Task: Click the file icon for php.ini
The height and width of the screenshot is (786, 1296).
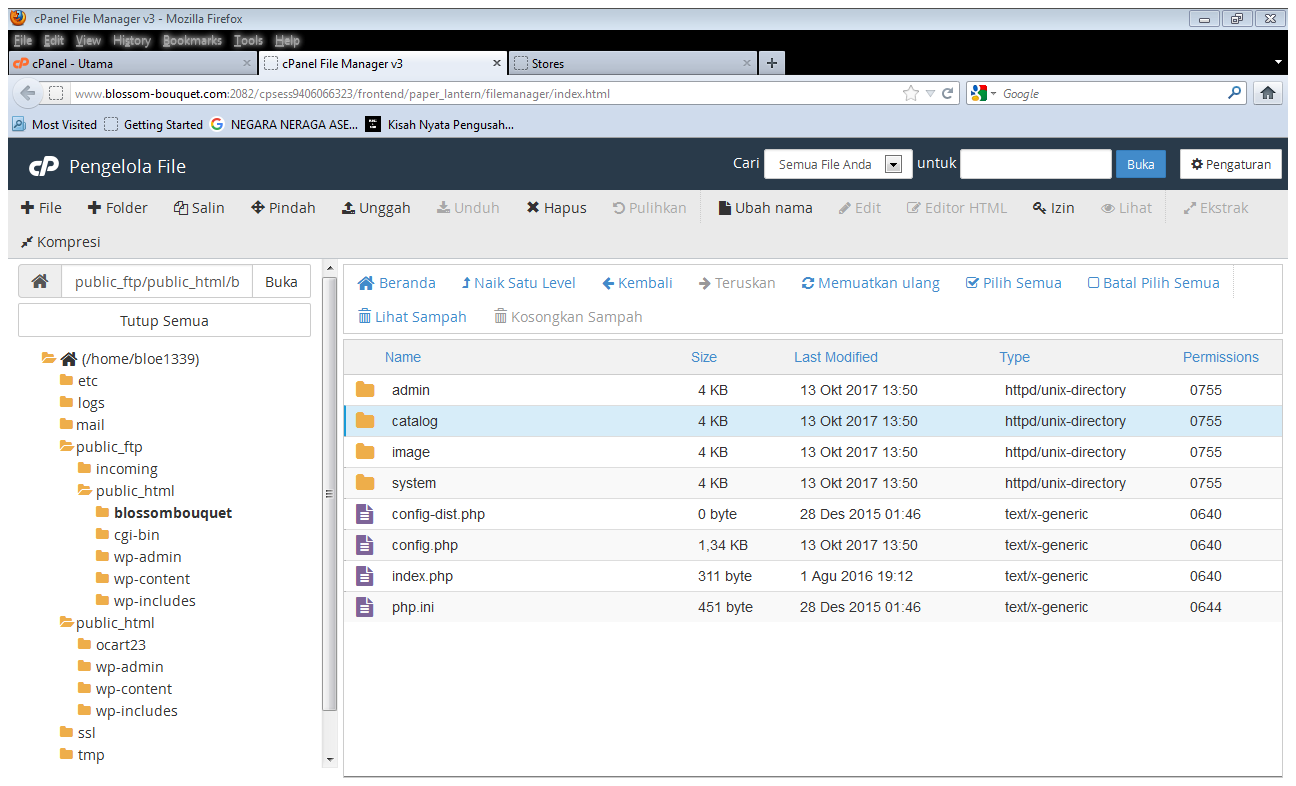Action: click(x=365, y=607)
